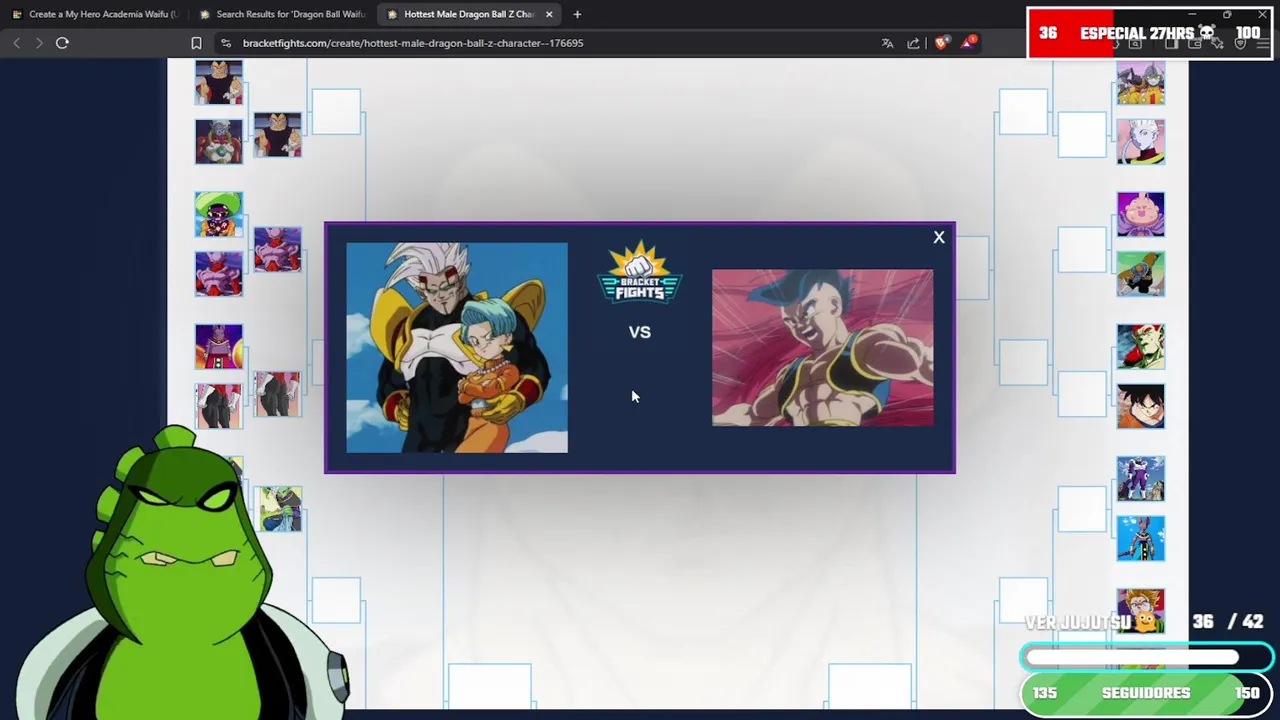Select the dark figure thumbnail in left first column
Screen dimensions: 1280x720
point(219,405)
